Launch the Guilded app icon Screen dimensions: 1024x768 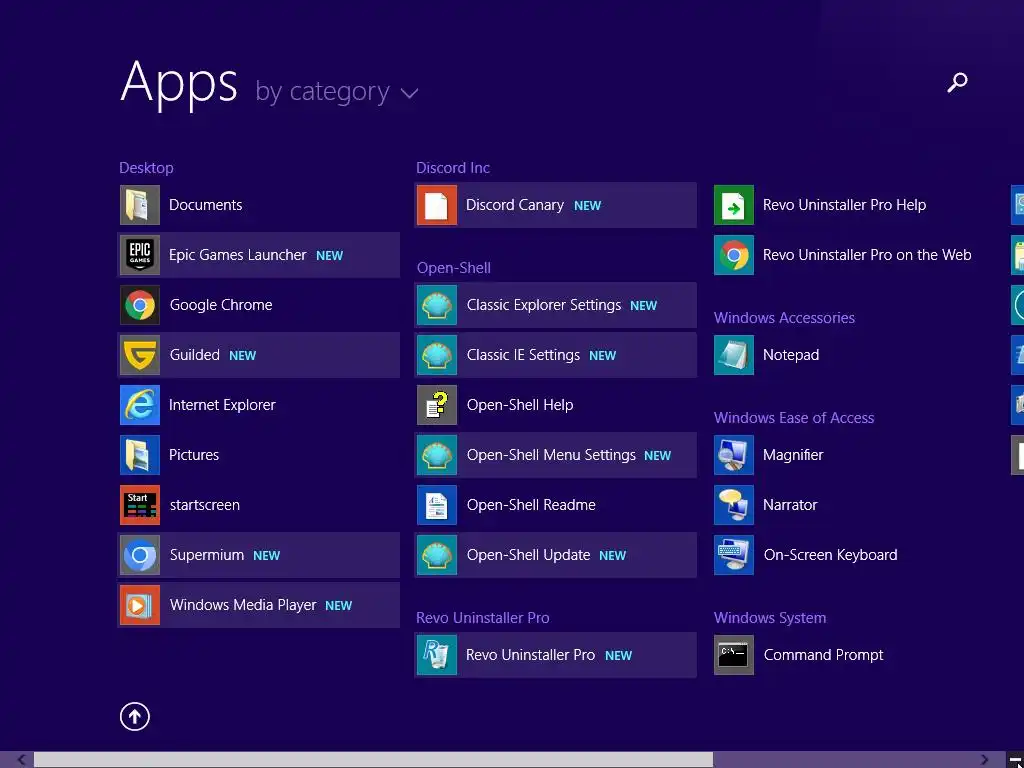pyautogui.click(x=140, y=355)
